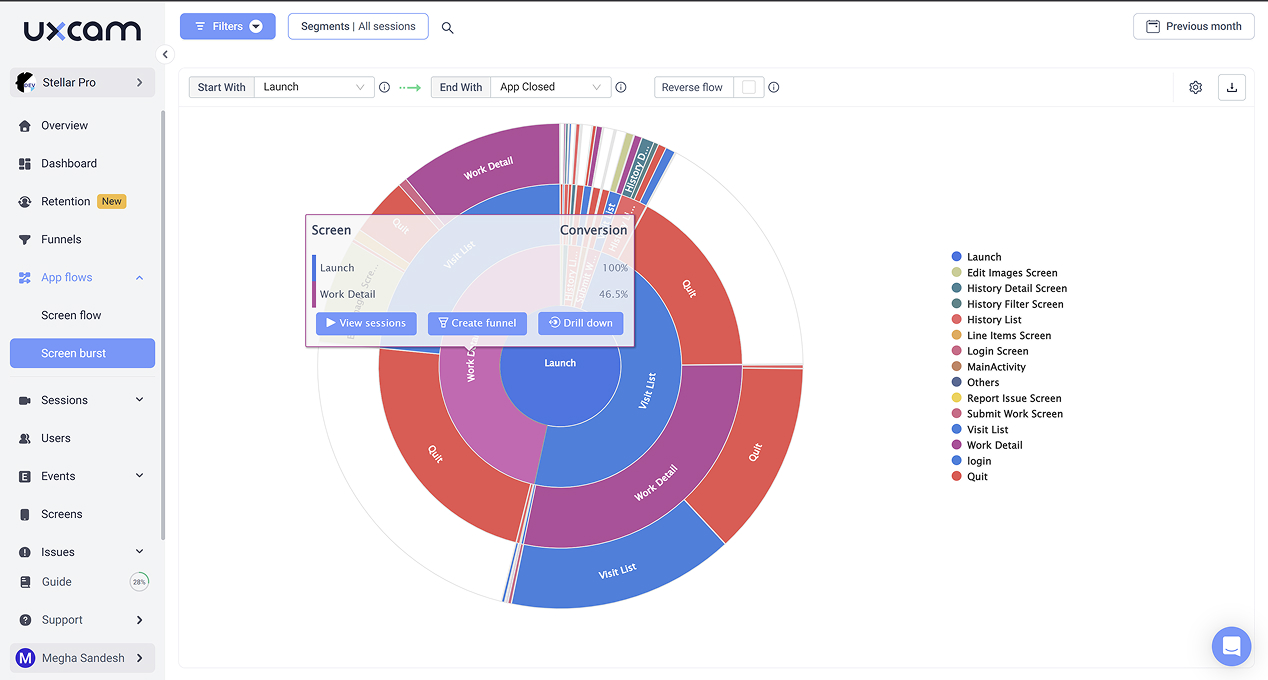Collapse the sidebar with arrow icon
This screenshot has width=1268, height=680.
[x=166, y=55]
